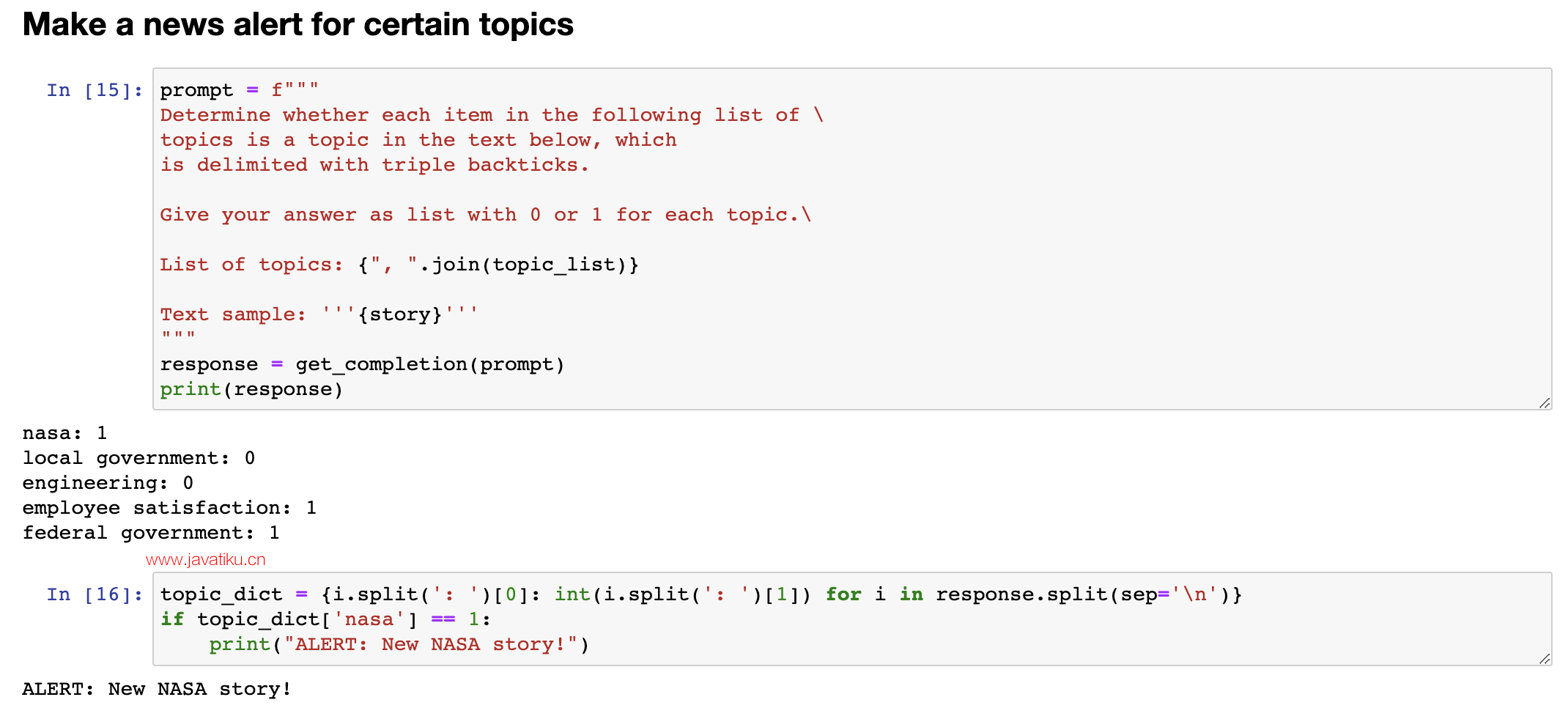
Task: Click the 'nasa: 1' output line
Action: click(x=65, y=433)
